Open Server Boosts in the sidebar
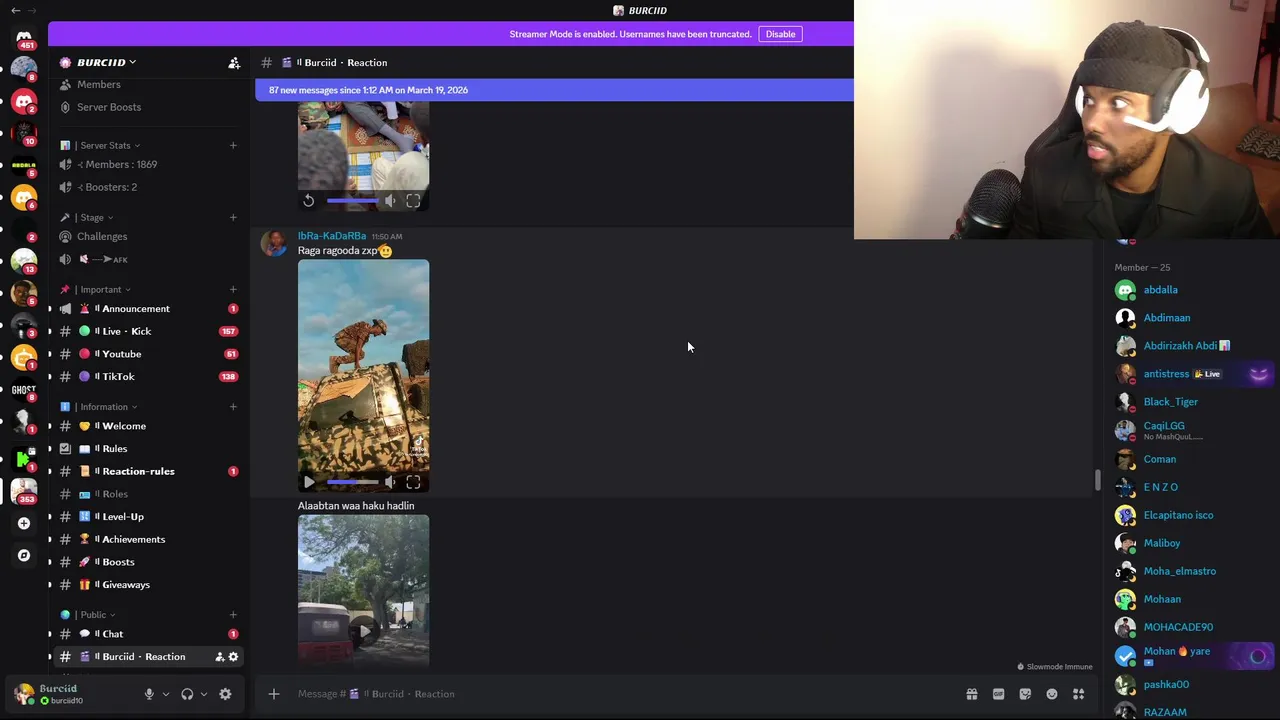This screenshot has height=720, width=1280. coord(109,107)
